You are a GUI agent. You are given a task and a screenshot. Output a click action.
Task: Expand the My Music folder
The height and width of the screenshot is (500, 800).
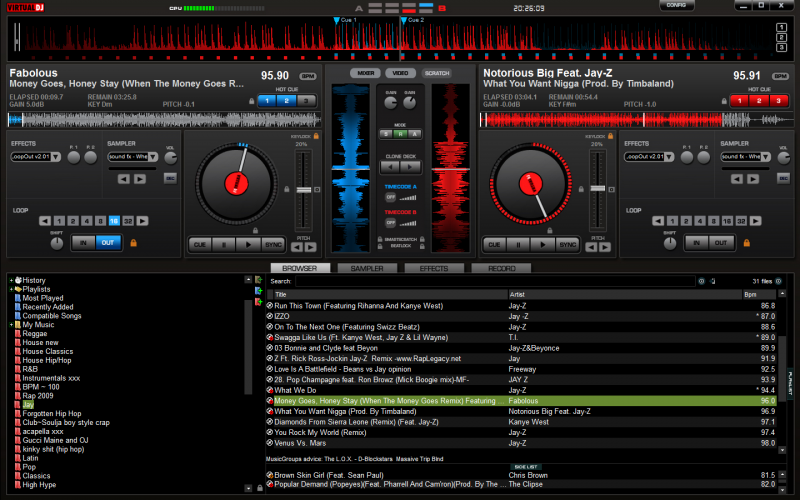[11, 324]
